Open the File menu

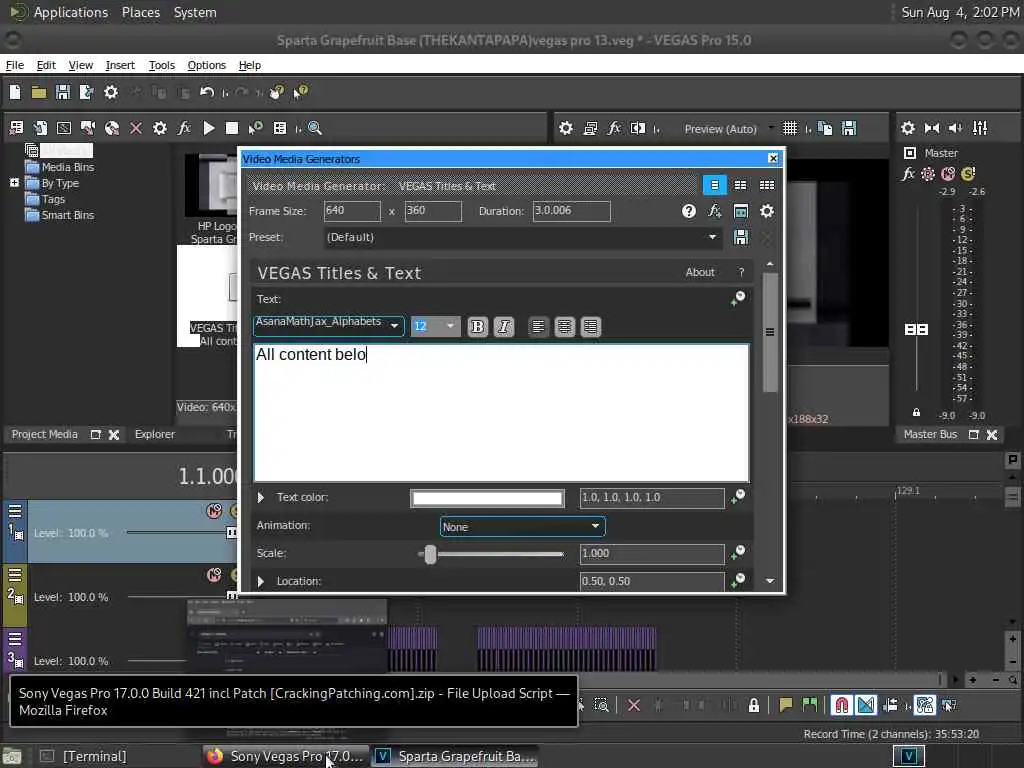click(14, 65)
